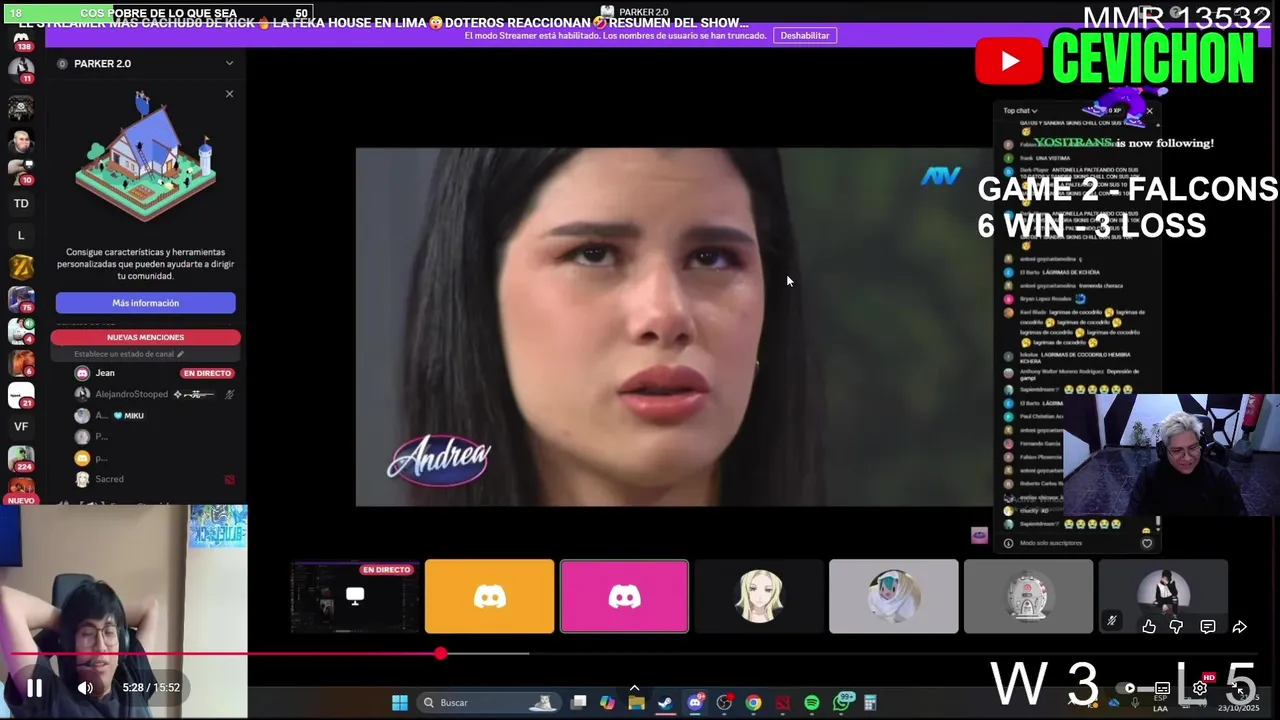The width and height of the screenshot is (1280, 720).
Task: Open the server icon with 224 badge
Action: (x=21, y=459)
